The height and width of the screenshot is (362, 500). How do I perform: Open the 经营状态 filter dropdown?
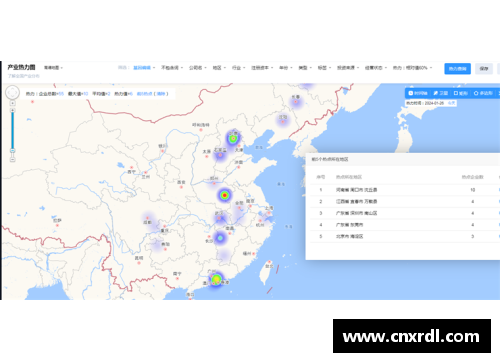(x=376, y=68)
